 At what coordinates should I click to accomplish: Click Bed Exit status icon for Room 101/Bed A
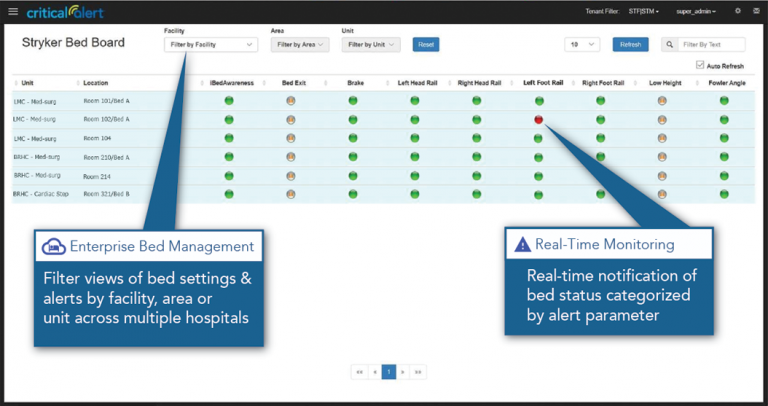coord(290,101)
